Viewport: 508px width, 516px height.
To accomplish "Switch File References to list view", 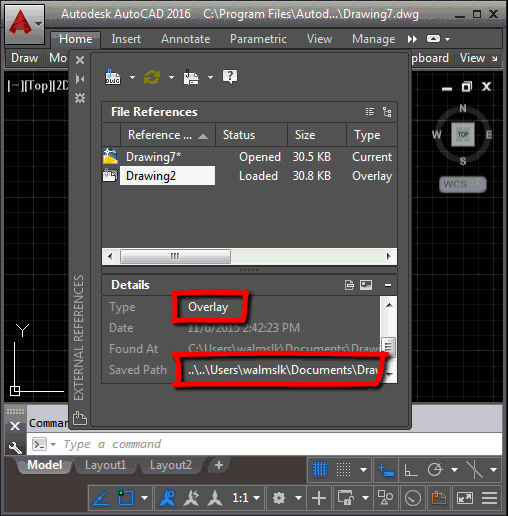I will click(x=370, y=112).
